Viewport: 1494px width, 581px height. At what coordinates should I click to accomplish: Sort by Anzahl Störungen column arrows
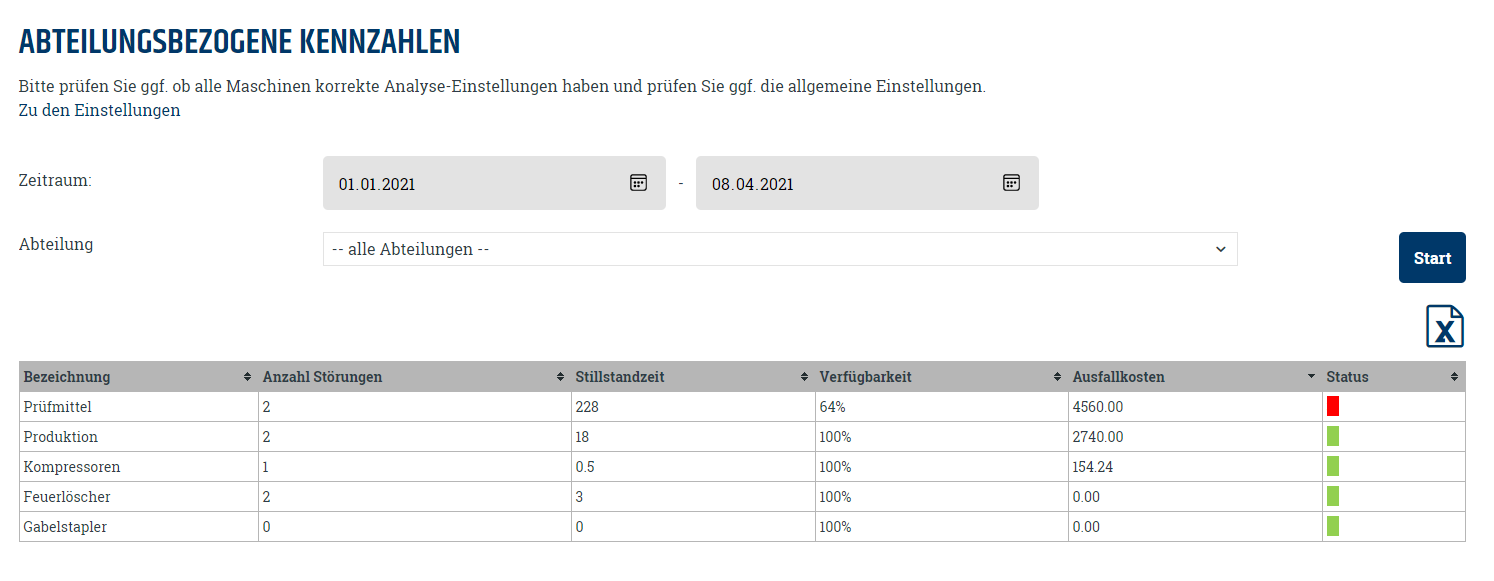[560, 377]
